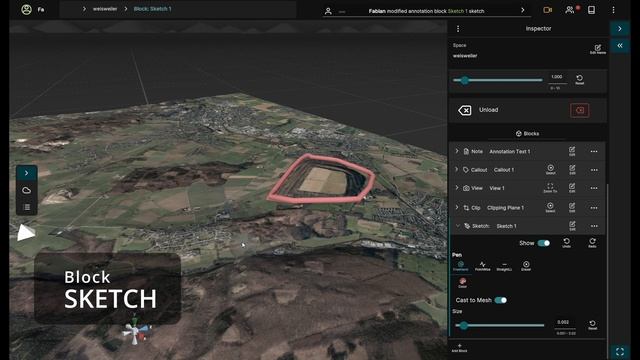The image size is (640, 360).
Task: Reset the pen size
Action: click(593, 325)
